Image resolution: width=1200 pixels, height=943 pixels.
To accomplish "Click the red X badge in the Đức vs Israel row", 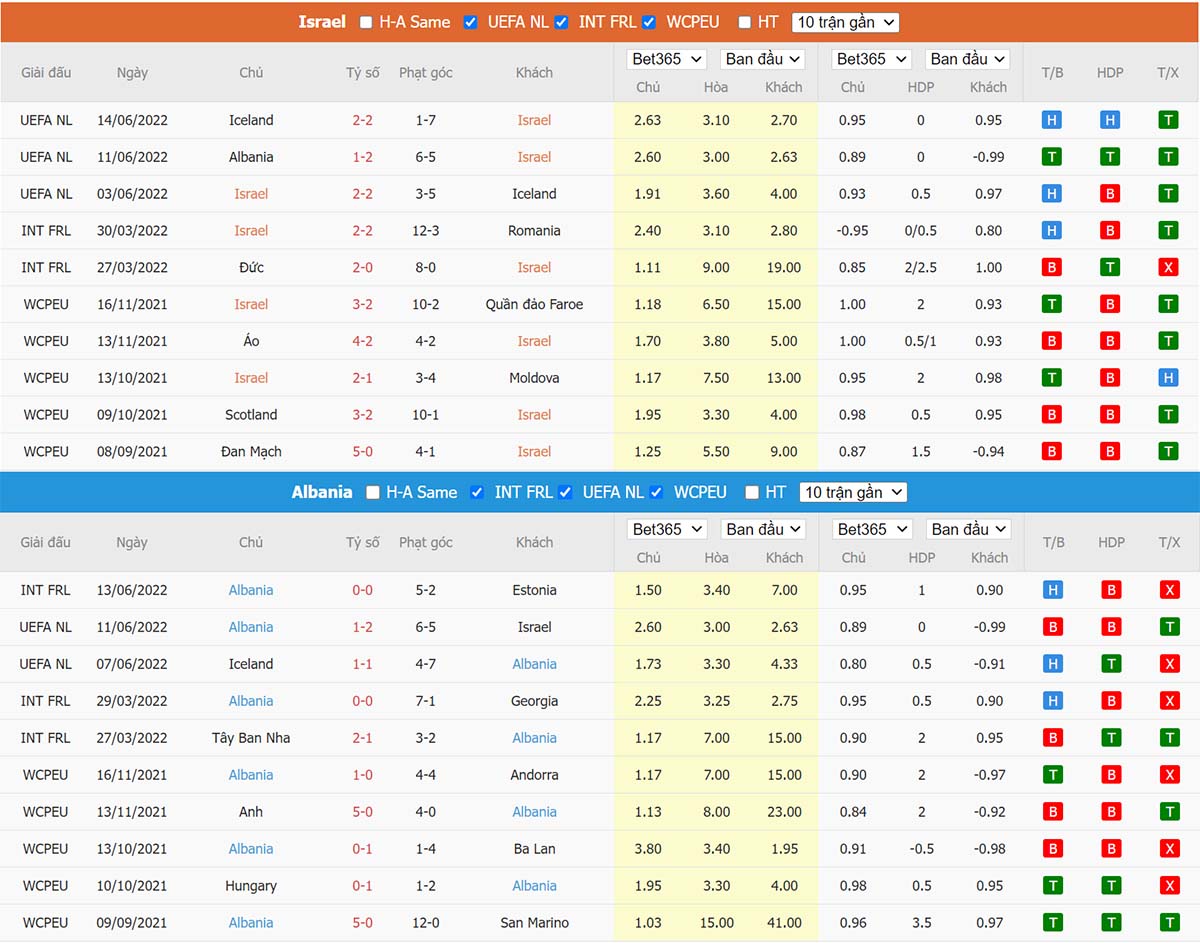I will pyautogui.click(x=1168, y=267).
